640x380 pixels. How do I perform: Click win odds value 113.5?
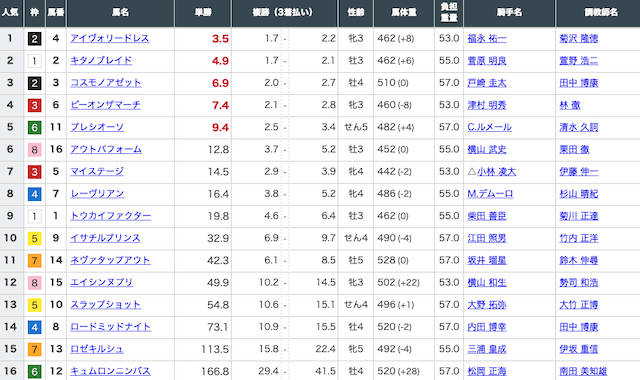pyautogui.click(x=215, y=349)
